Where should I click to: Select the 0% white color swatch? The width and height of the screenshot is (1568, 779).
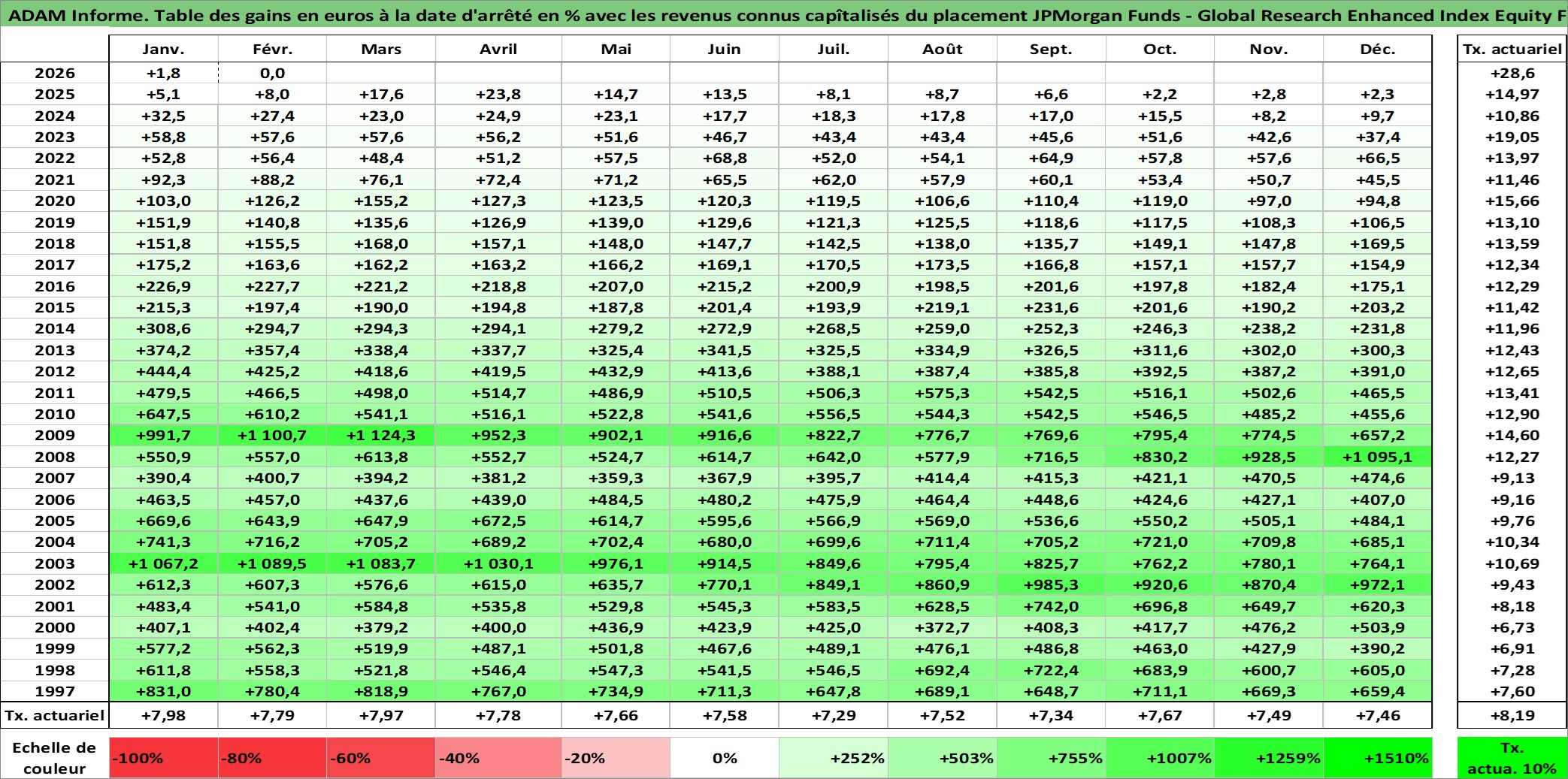pos(725,758)
